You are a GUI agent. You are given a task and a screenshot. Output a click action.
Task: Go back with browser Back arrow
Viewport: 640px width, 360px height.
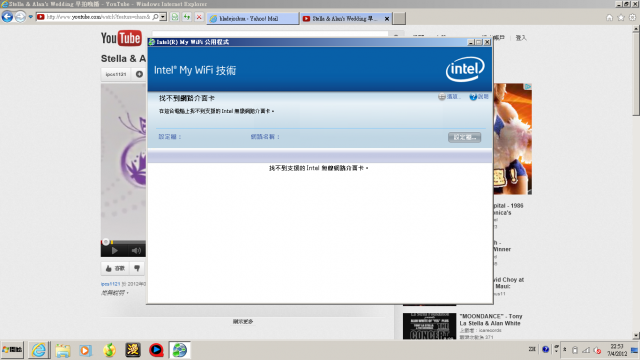[x=7, y=17]
